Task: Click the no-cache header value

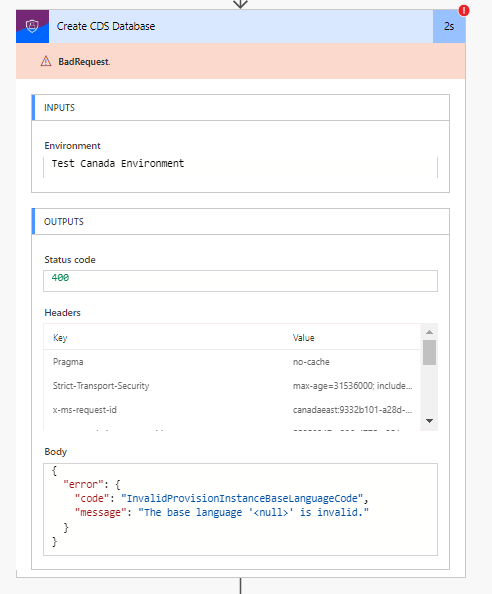Action: pos(311,362)
